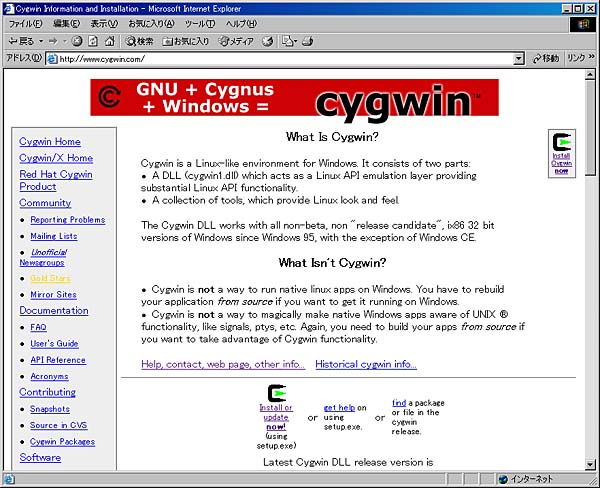Click the Internet zone globe icon
Screen dimensions: 600x488
[x=503, y=479]
